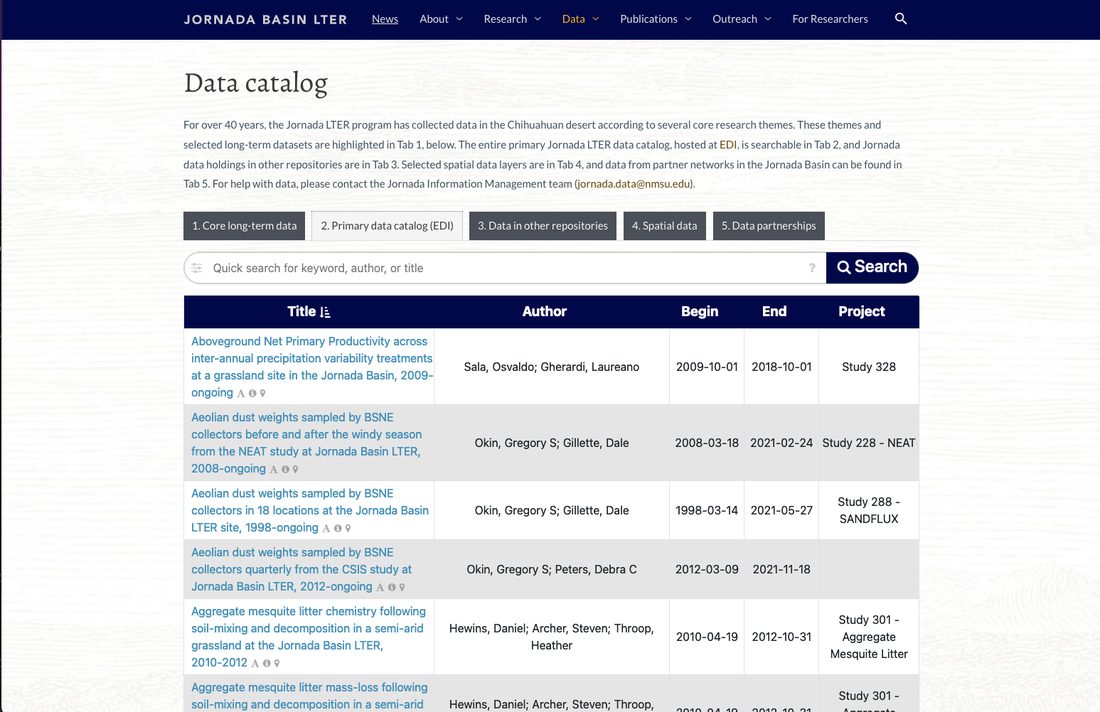Click info icon for mesquite litter chemistry dataset

pyautogui.click(x=267, y=663)
